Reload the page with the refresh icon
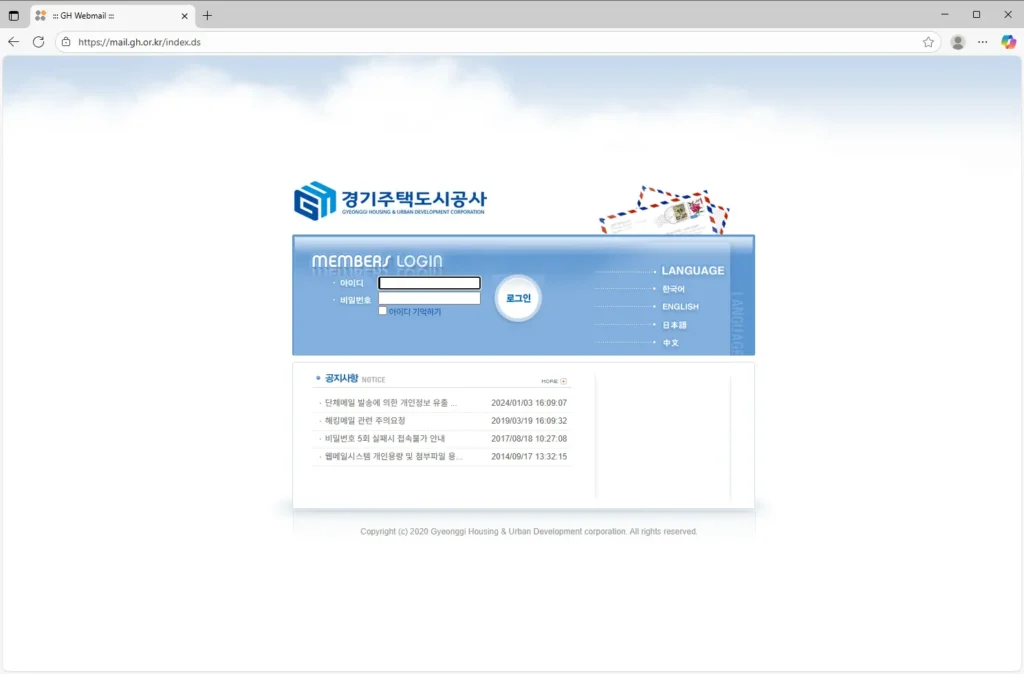This screenshot has width=1024, height=674. [x=37, y=42]
